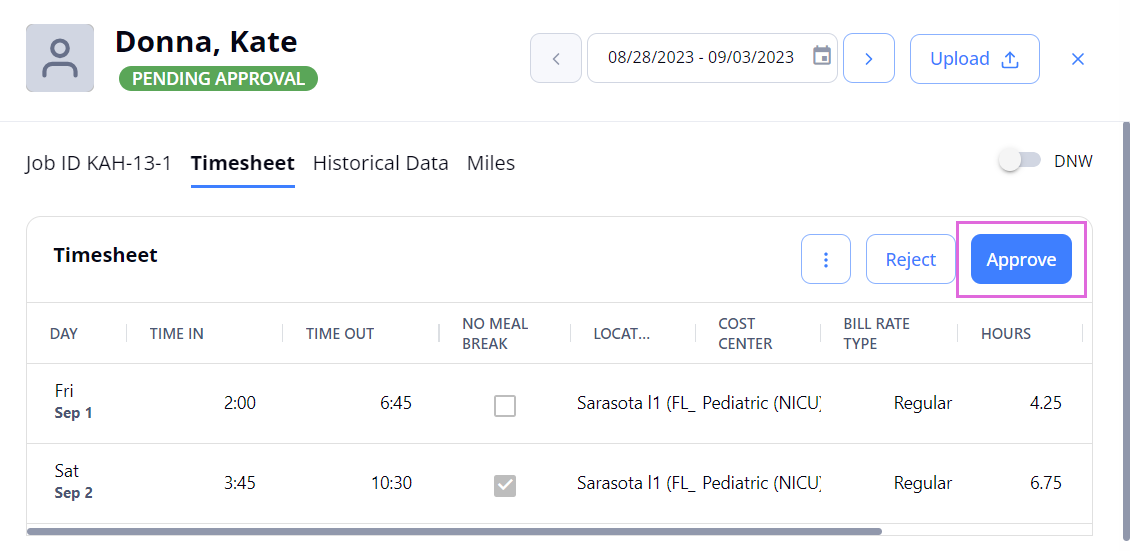The width and height of the screenshot is (1130, 551).
Task: Open Pediatric (NICU) cost center for Sat Sep 2
Action: pyautogui.click(x=762, y=483)
